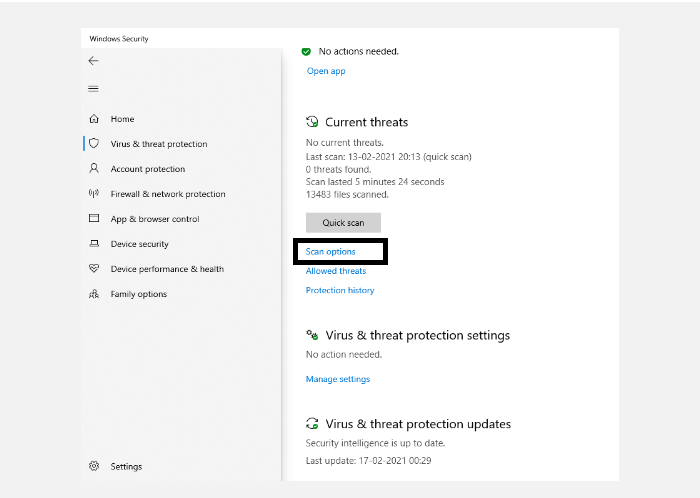The width and height of the screenshot is (700, 498).
Task: Click 'No current threats.' text
Action: click(x=345, y=143)
